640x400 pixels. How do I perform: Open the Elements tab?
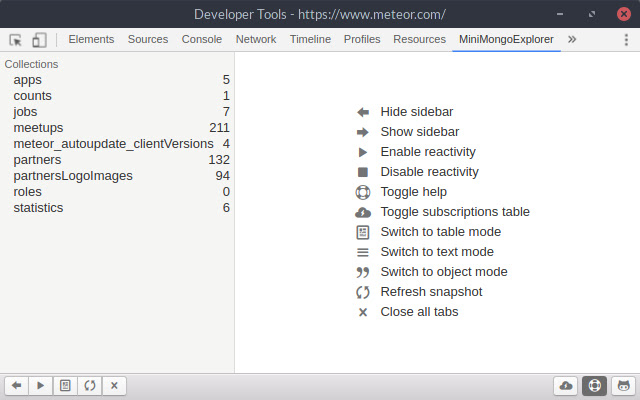pos(91,39)
